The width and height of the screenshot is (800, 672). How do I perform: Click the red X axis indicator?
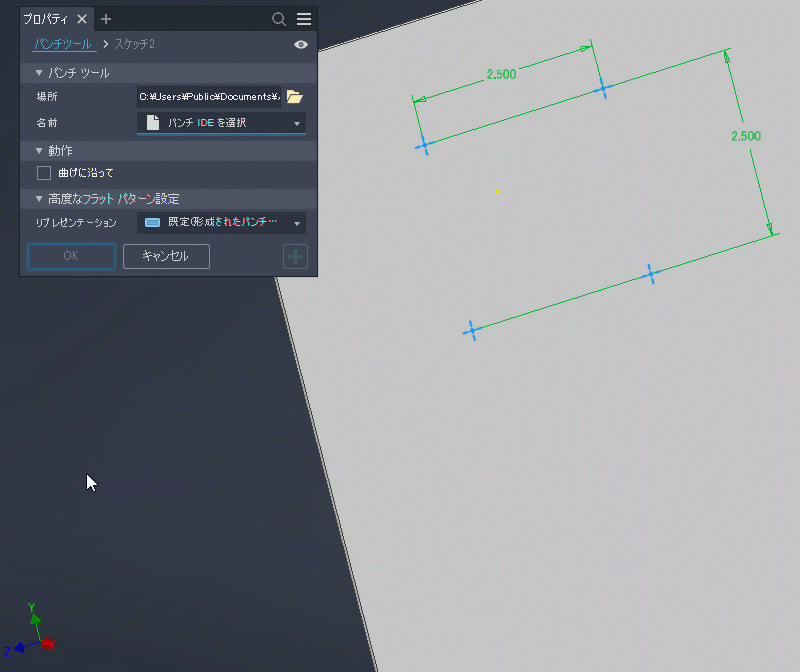pos(49,644)
